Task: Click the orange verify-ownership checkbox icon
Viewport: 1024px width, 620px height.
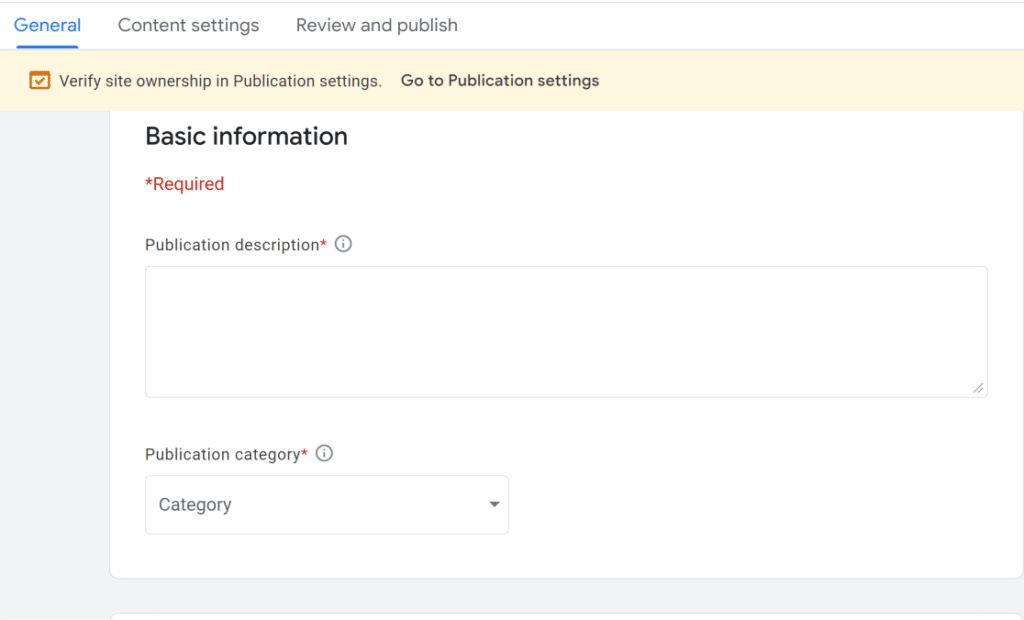Action: (x=39, y=80)
